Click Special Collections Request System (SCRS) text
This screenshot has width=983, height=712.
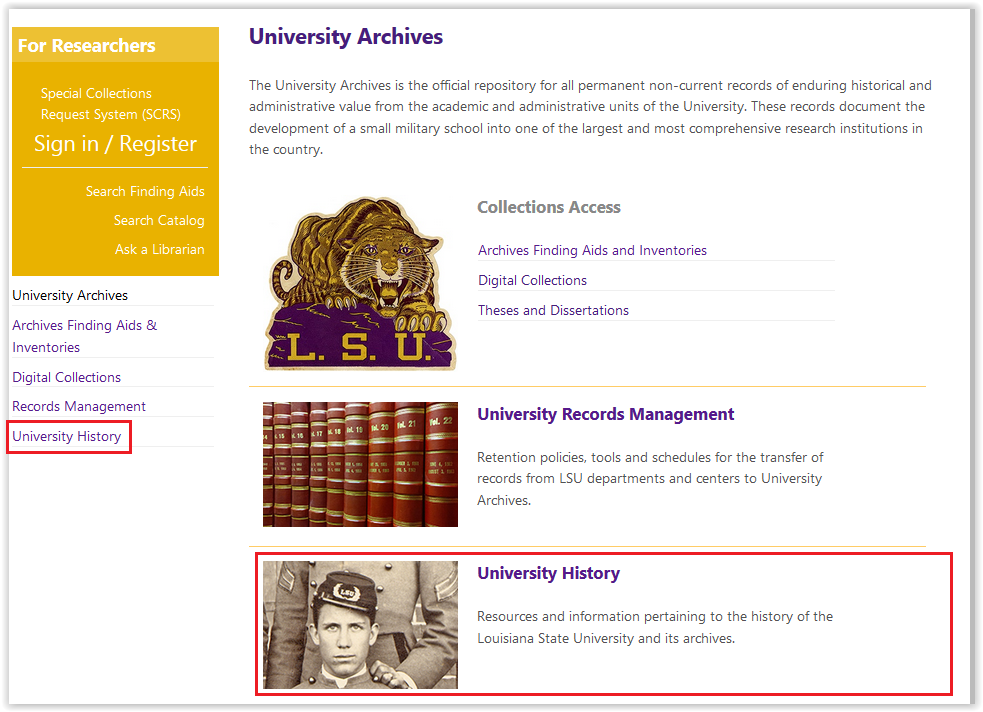110,103
